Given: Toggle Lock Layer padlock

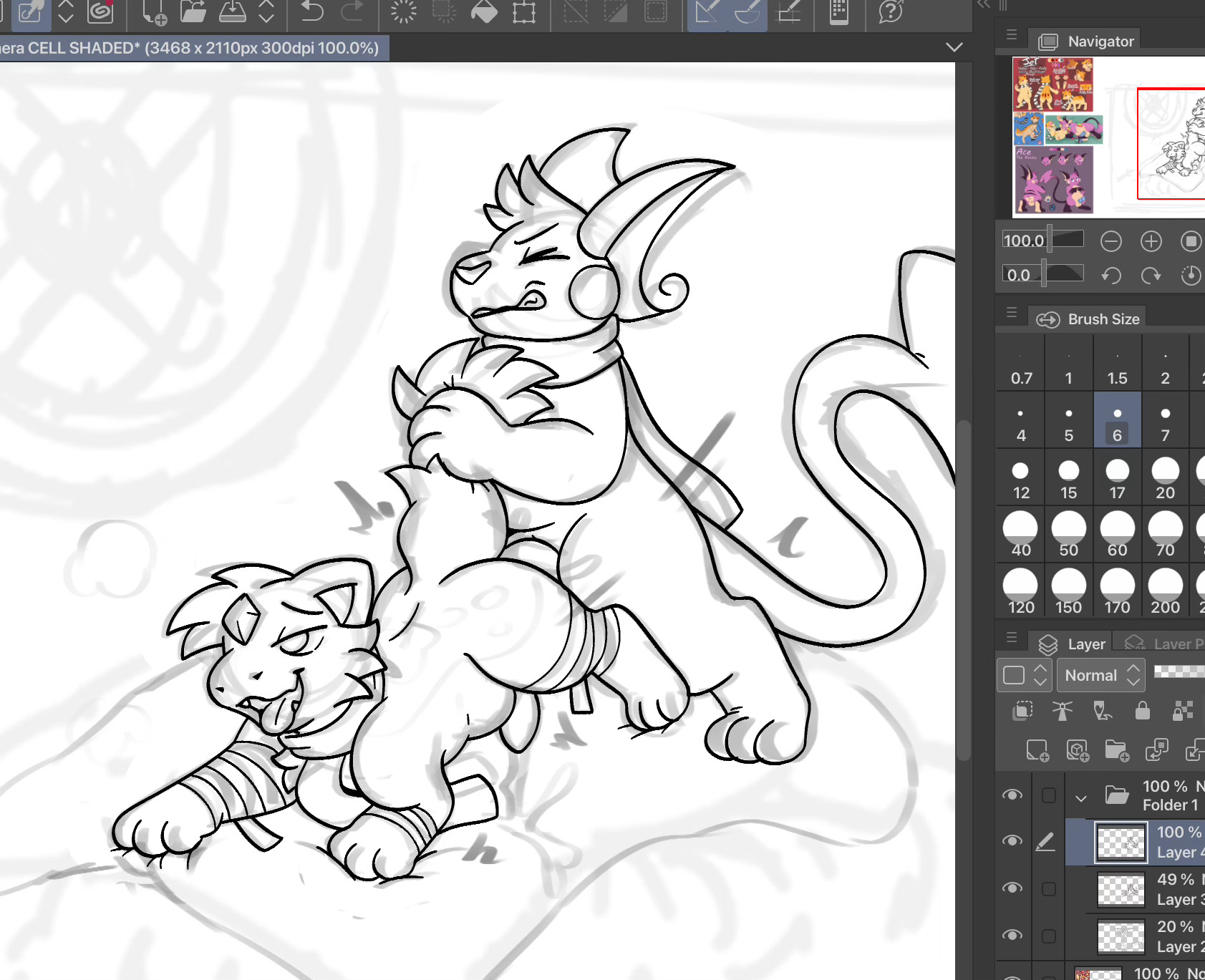Looking at the screenshot, I should point(1143,711).
